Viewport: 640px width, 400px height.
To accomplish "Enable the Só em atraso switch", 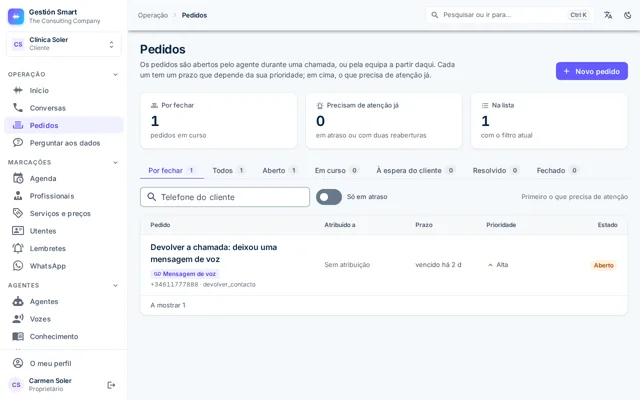I will tap(329, 197).
